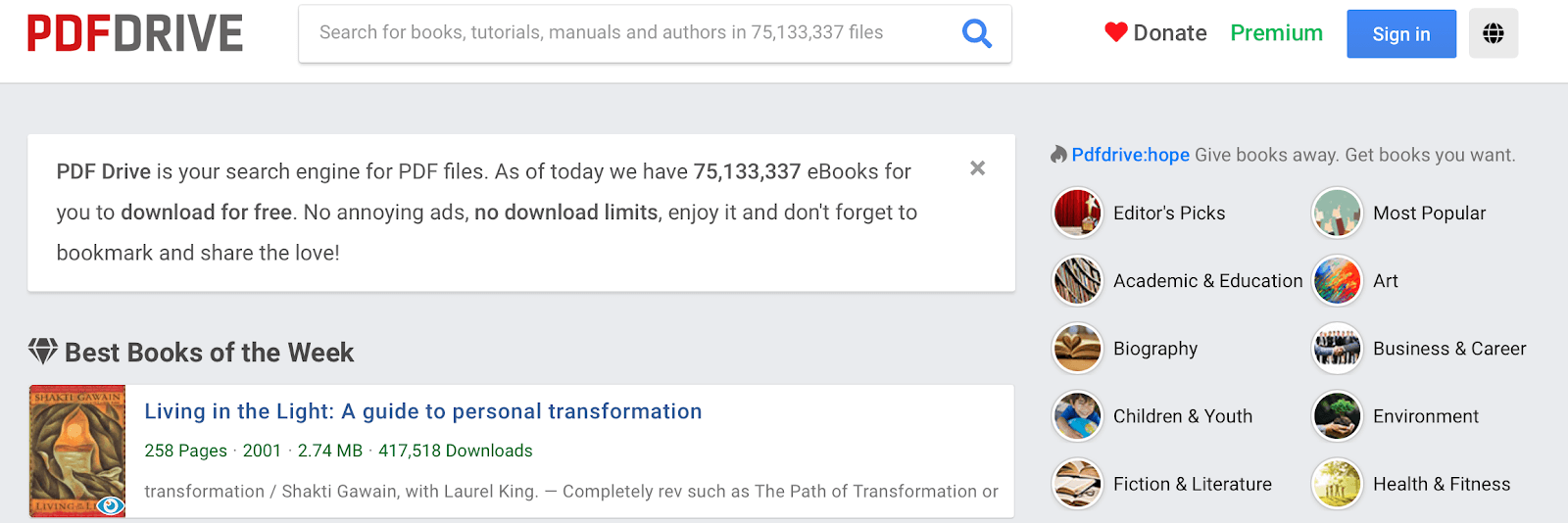Open the Premium link
Image resolution: width=1568 pixels, height=523 pixels.
(1276, 32)
